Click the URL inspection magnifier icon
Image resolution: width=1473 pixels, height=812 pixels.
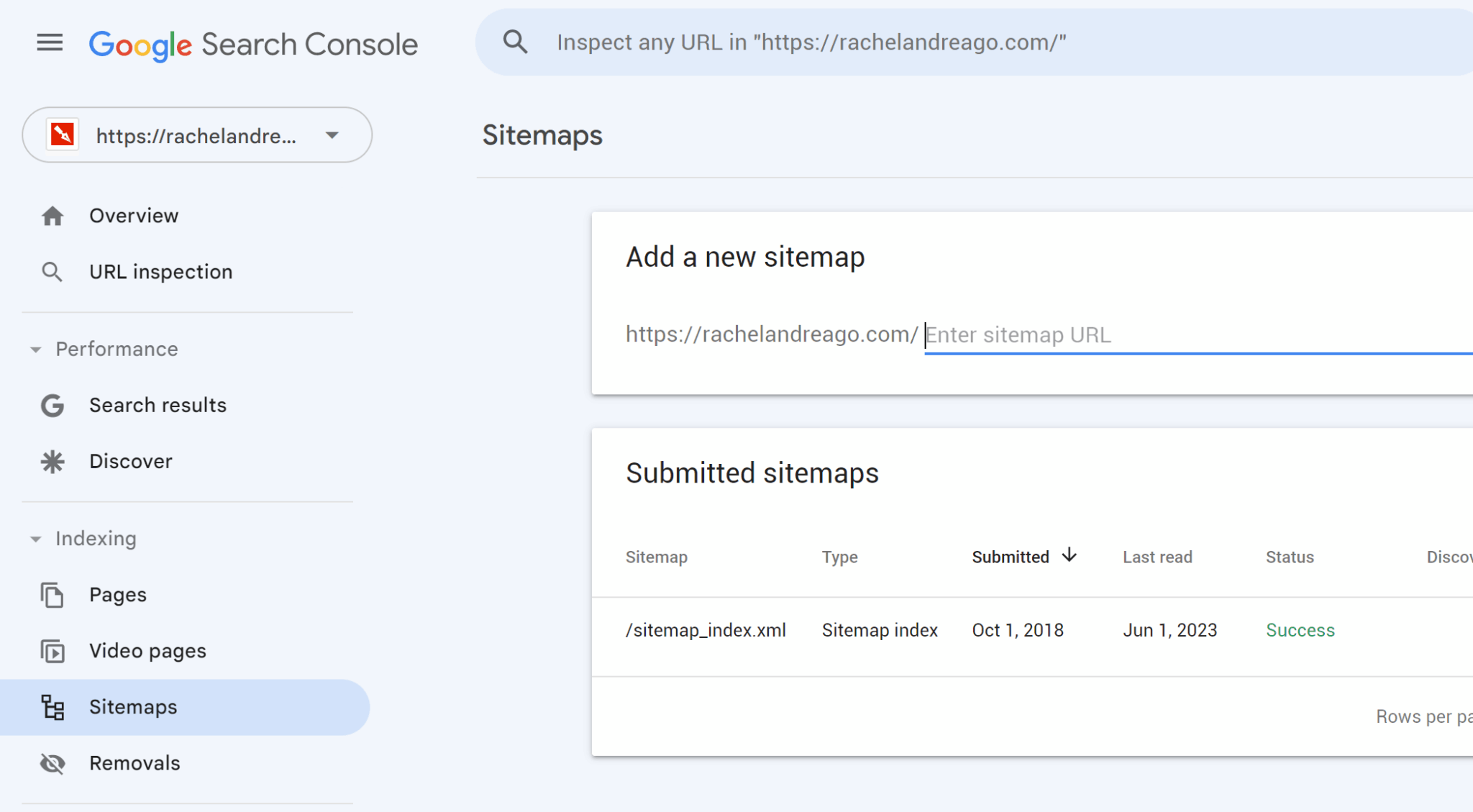[52, 272]
